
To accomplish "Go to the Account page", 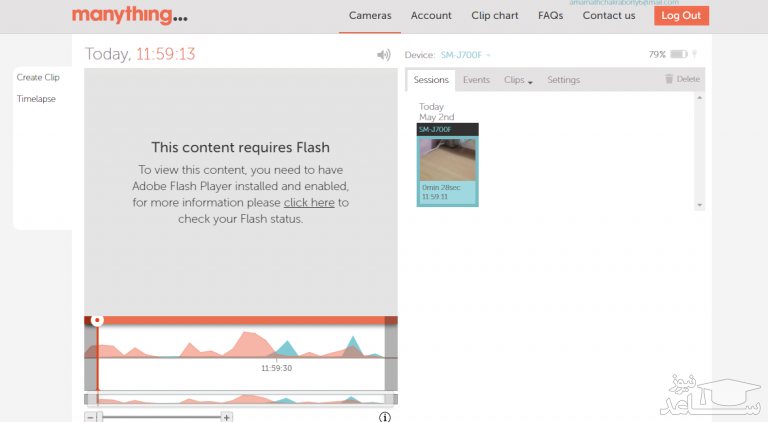I will (x=431, y=15).
